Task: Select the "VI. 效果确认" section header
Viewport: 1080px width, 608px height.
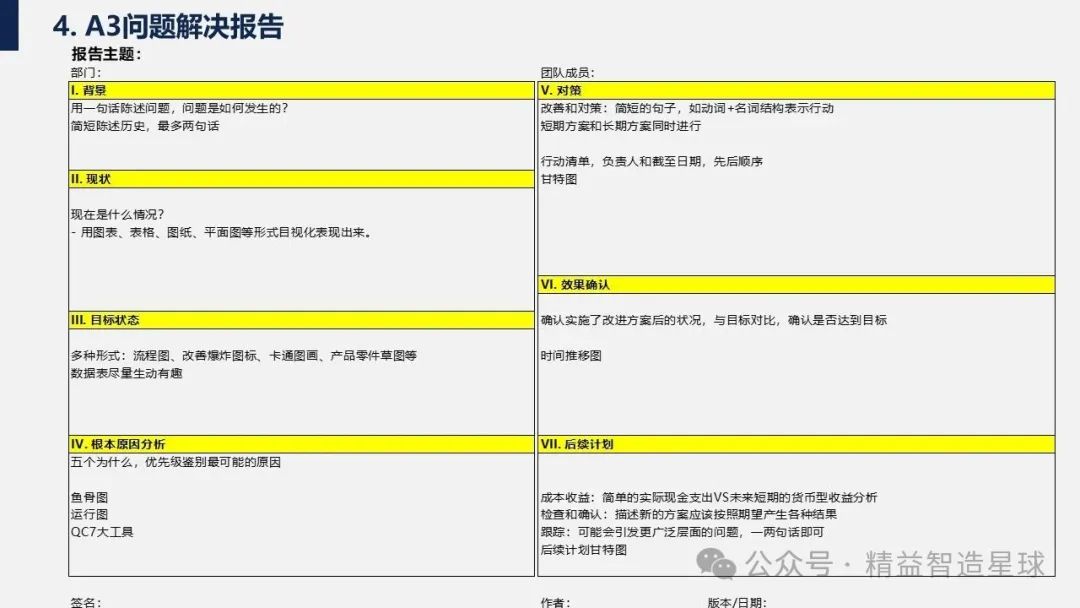Action: (x=796, y=284)
